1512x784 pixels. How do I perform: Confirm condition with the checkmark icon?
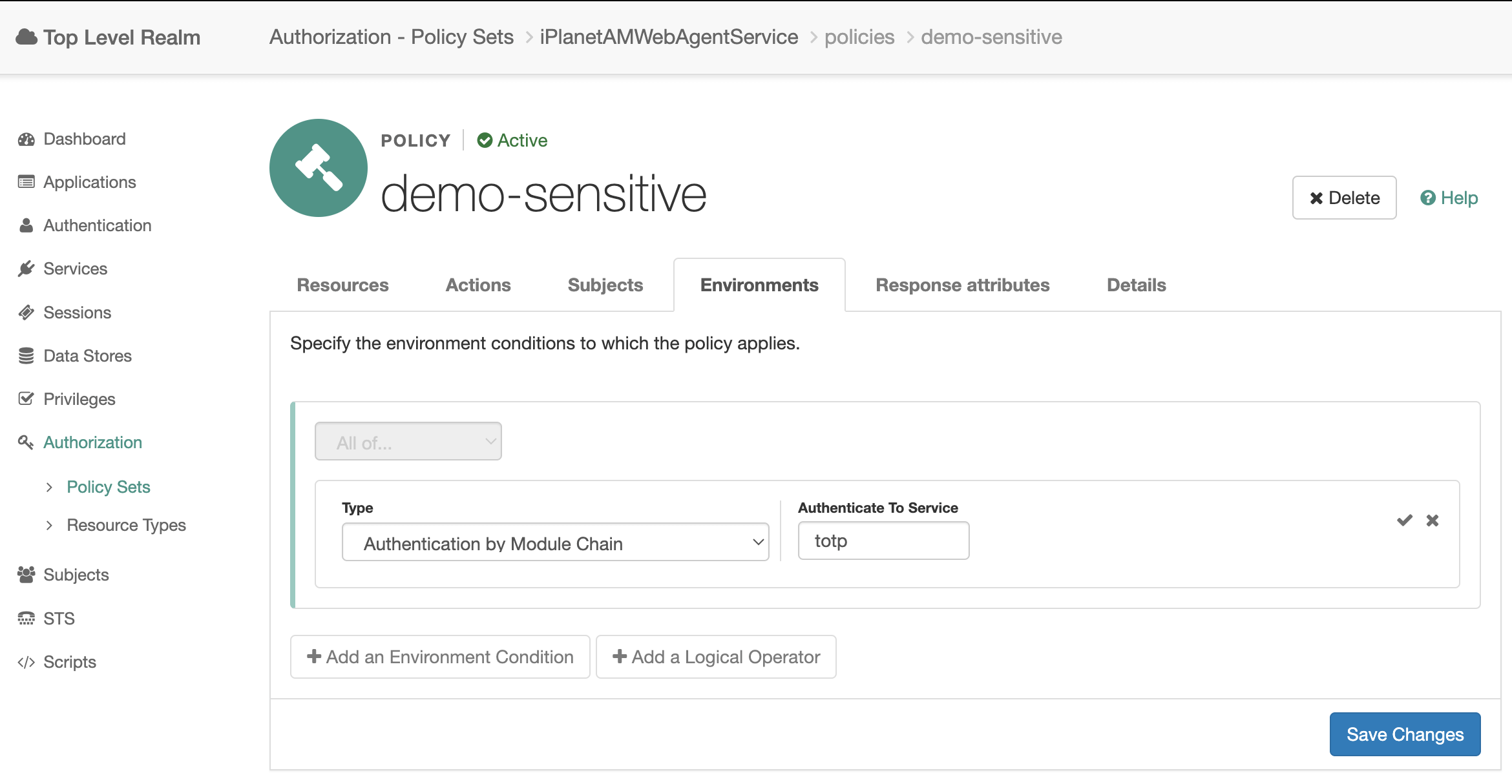click(1404, 521)
